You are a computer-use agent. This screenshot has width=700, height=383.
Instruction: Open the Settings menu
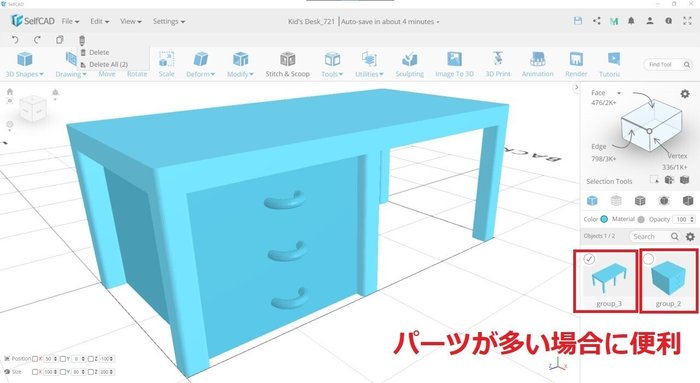[x=169, y=21]
